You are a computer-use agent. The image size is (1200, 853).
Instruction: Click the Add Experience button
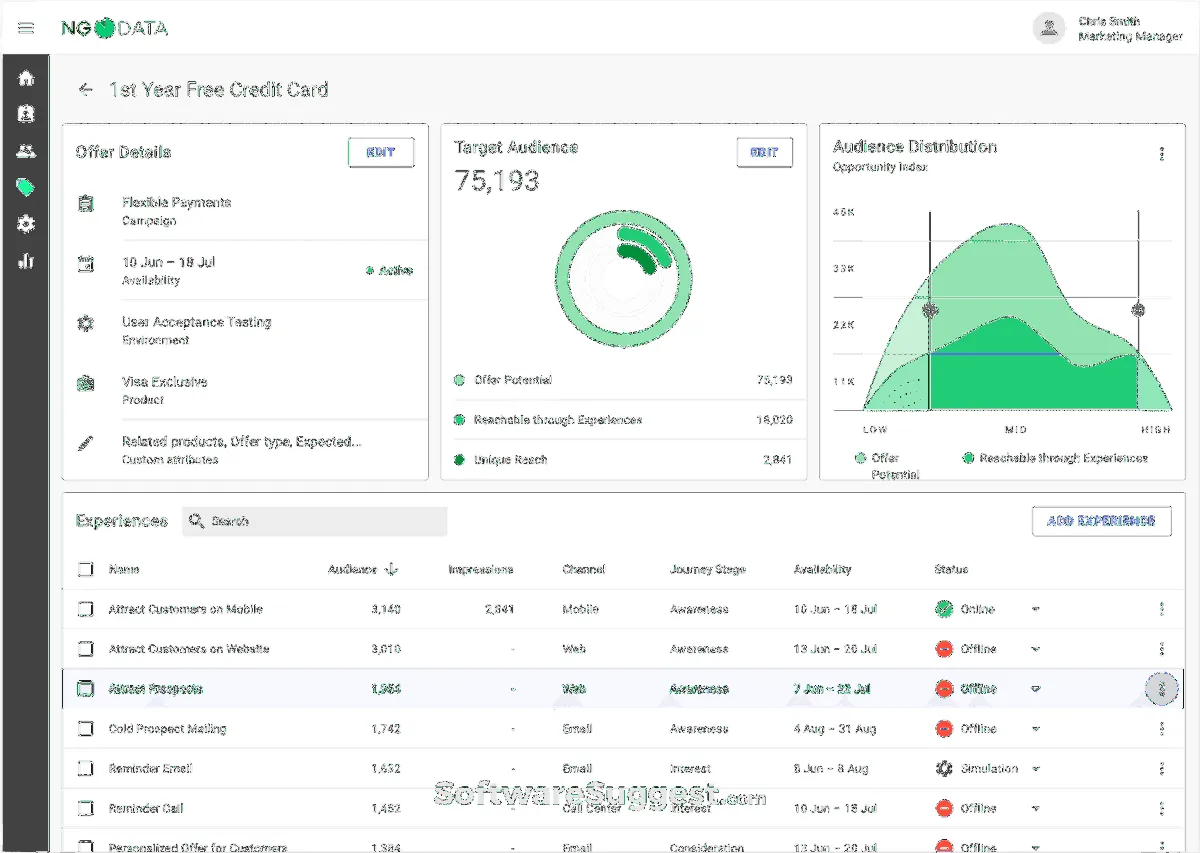1101,521
